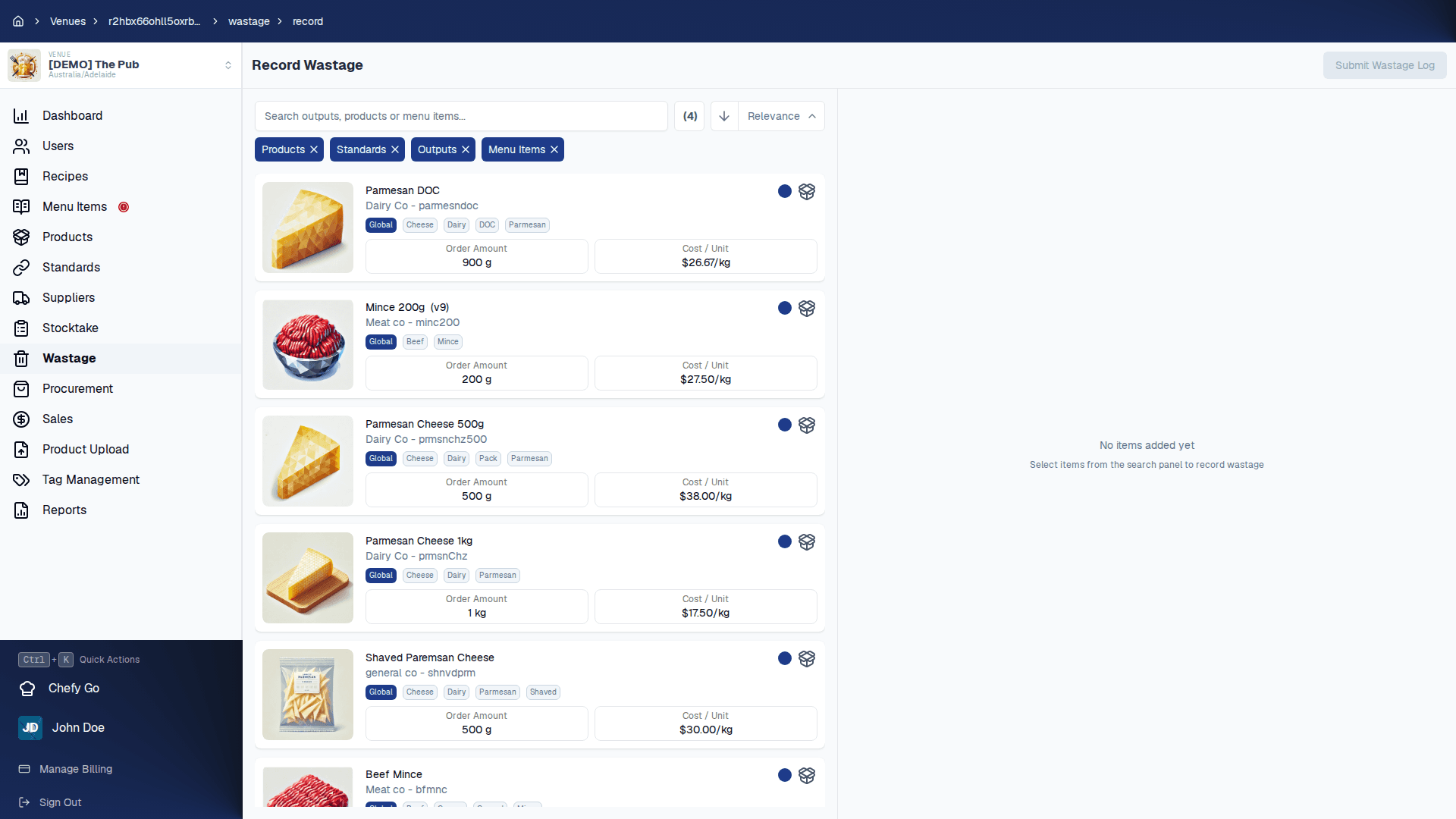Click the Cost / Unit $27.50/kg field
Viewport: 1456px width, 819px height.
click(705, 373)
